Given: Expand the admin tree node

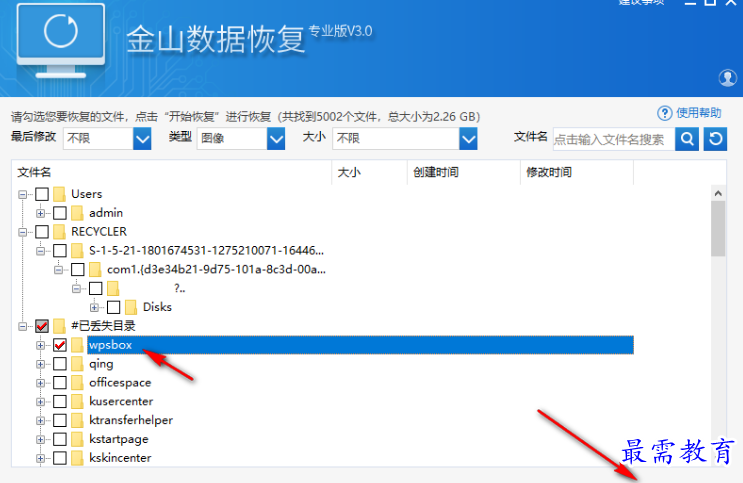Looking at the screenshot, I should (x=40, y=213).
